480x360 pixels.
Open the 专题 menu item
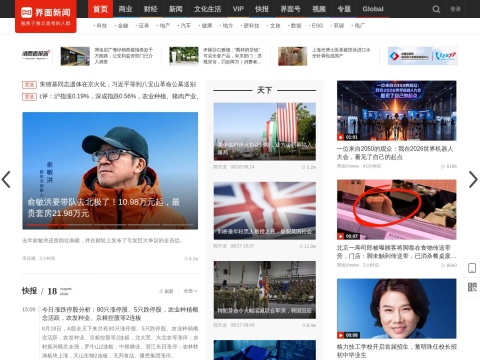[344, 9]
